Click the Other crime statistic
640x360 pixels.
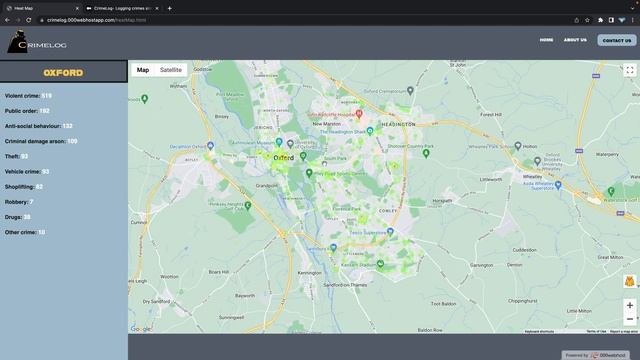point(25,232)
